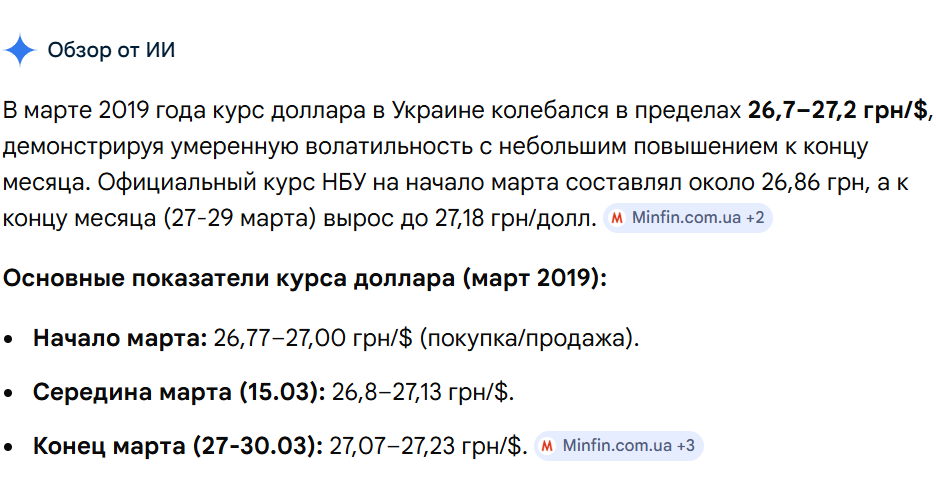Click the 26,8–27,13 грн/$ rate value
Viewport: 936px width, 488px height.
[423, 392]
